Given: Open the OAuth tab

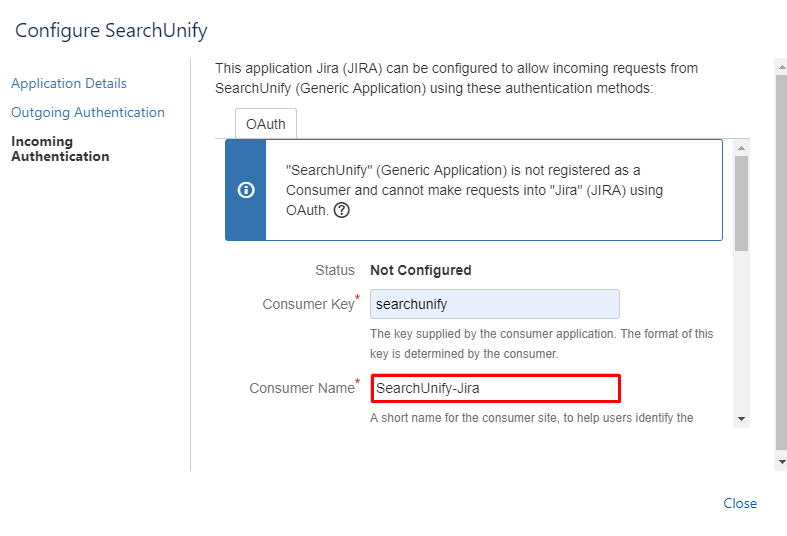Looking at the screenshot, I should click(x=265, y=124).
